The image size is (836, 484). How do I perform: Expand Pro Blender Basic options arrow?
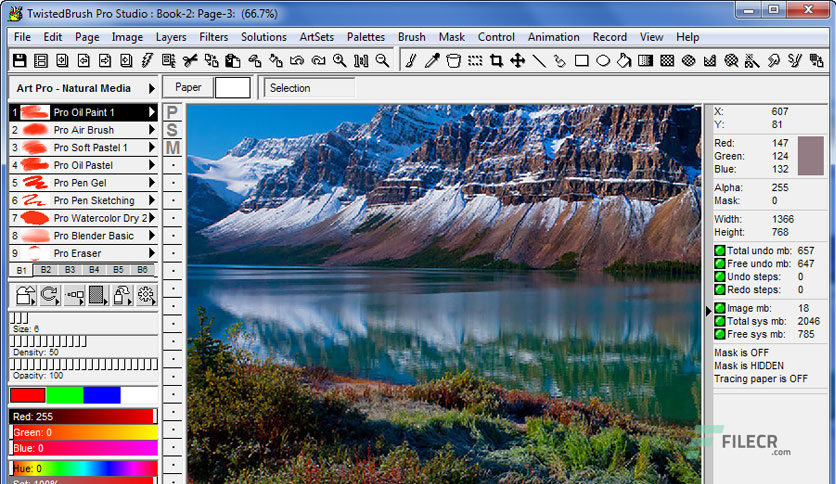tap(152, 235)
